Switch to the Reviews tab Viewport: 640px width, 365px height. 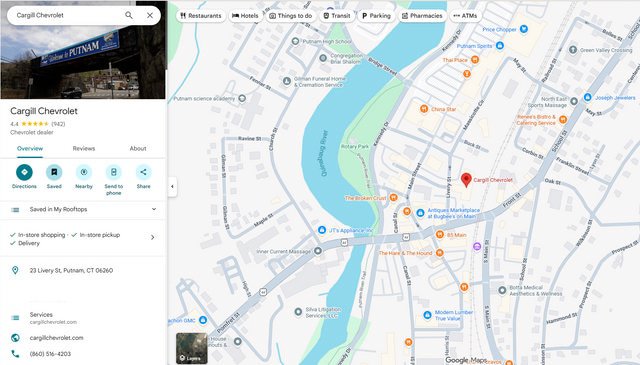[x=84, y=149]
